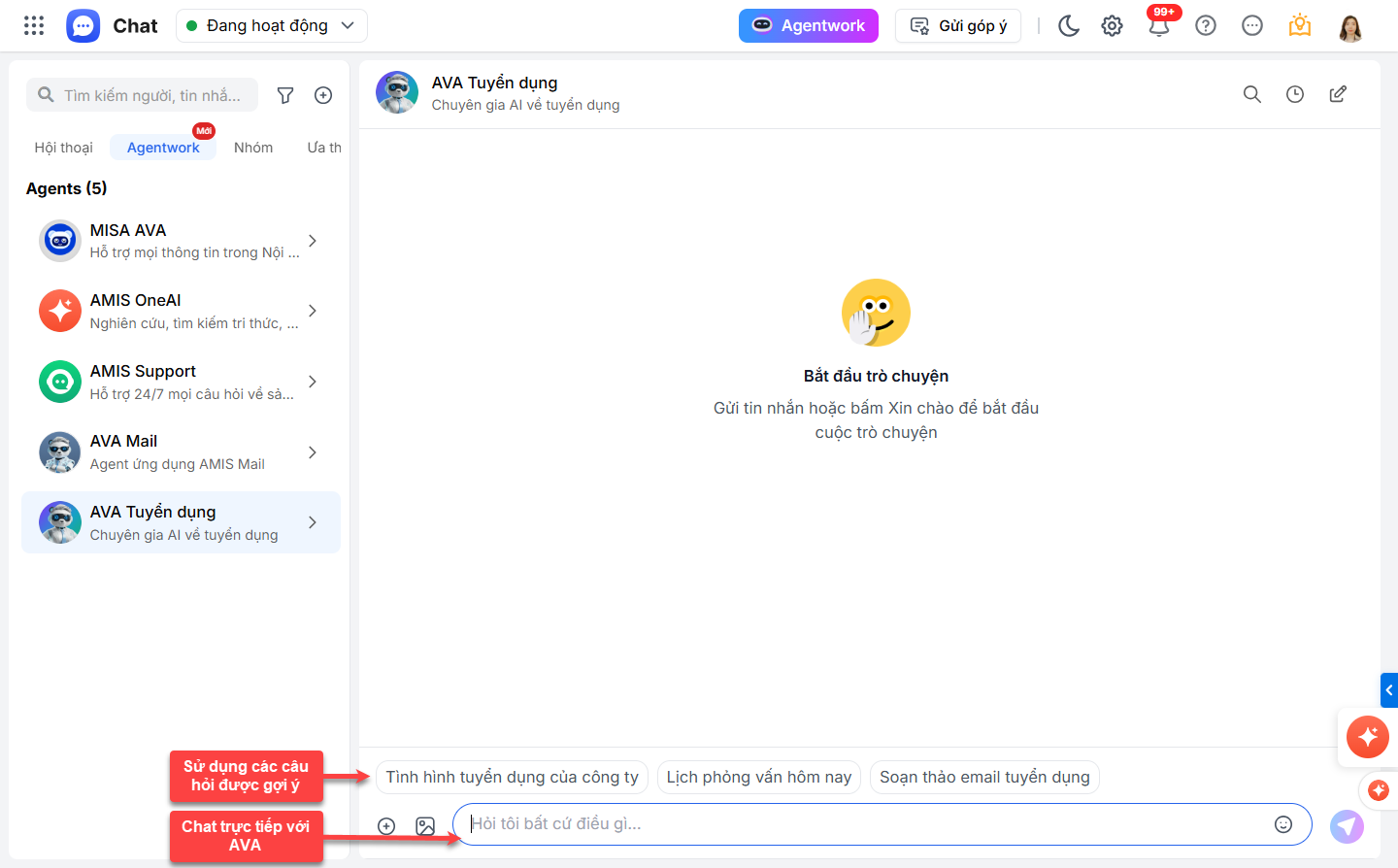
Task: Open the settings gear icon
Action: click(x=1112, y=25)
